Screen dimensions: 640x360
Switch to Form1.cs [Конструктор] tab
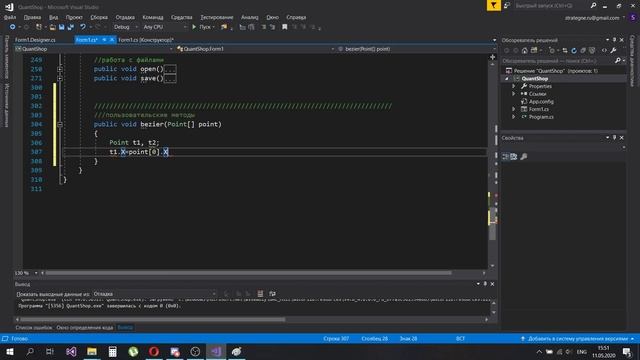tap(146, 40)
